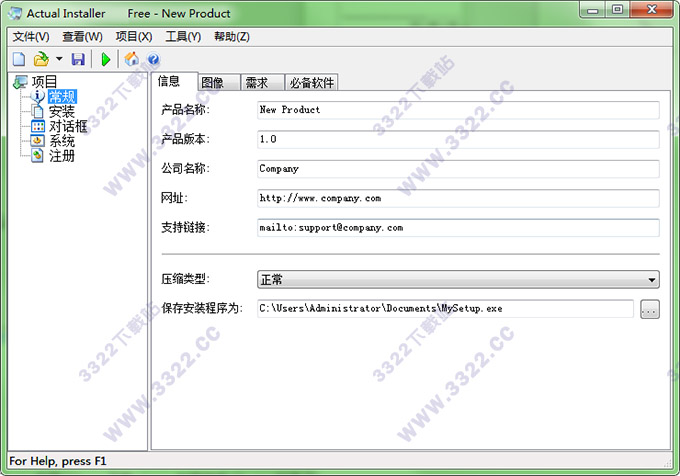680x476 pixels.
Task: Click the 保存安装程序为 label
Action: coord(202,308)
